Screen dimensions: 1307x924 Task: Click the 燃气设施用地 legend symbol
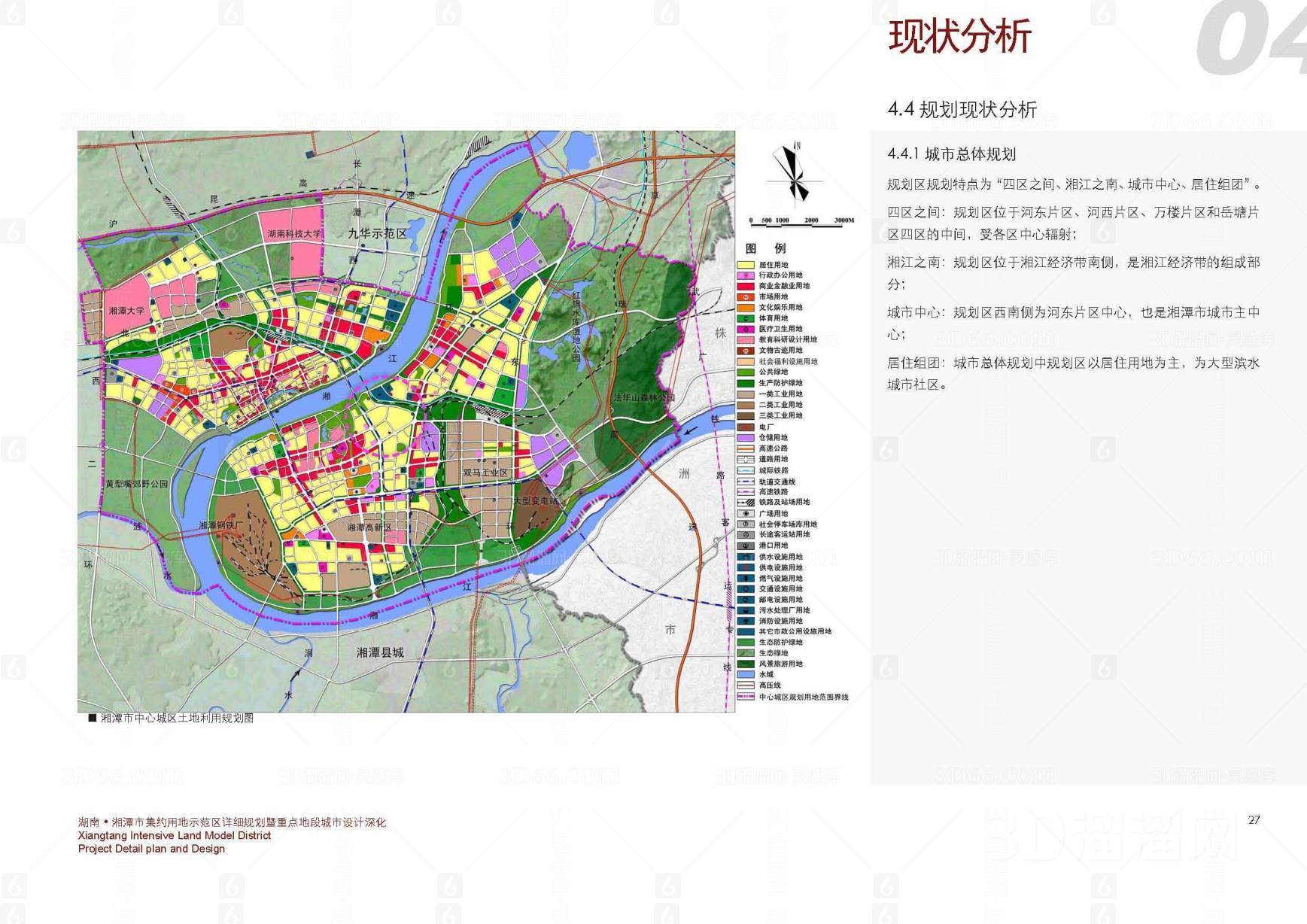pyautogui.click(x=745, y=578)
